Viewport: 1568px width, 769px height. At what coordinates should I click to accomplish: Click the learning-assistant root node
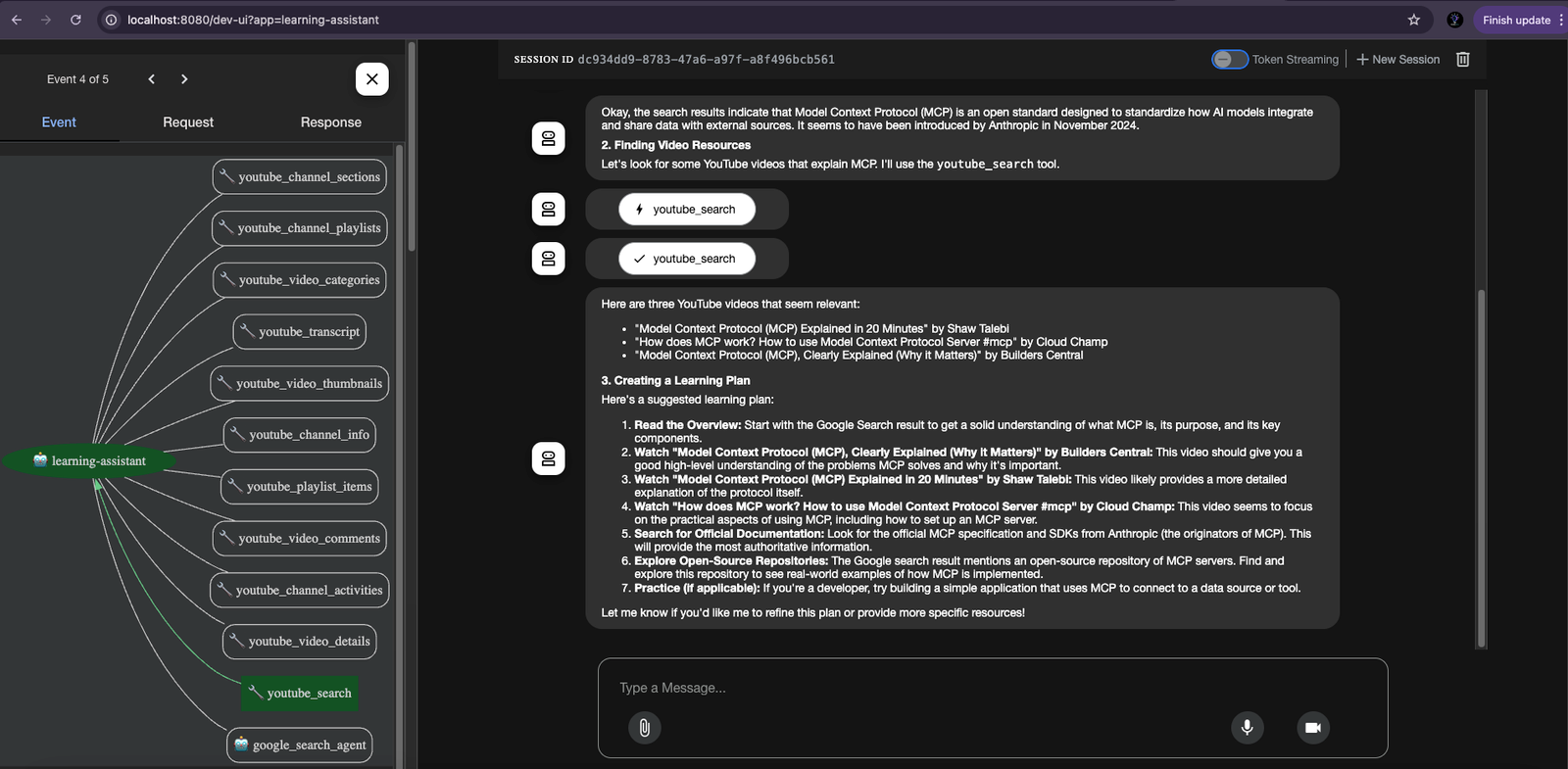coord(90,461)
